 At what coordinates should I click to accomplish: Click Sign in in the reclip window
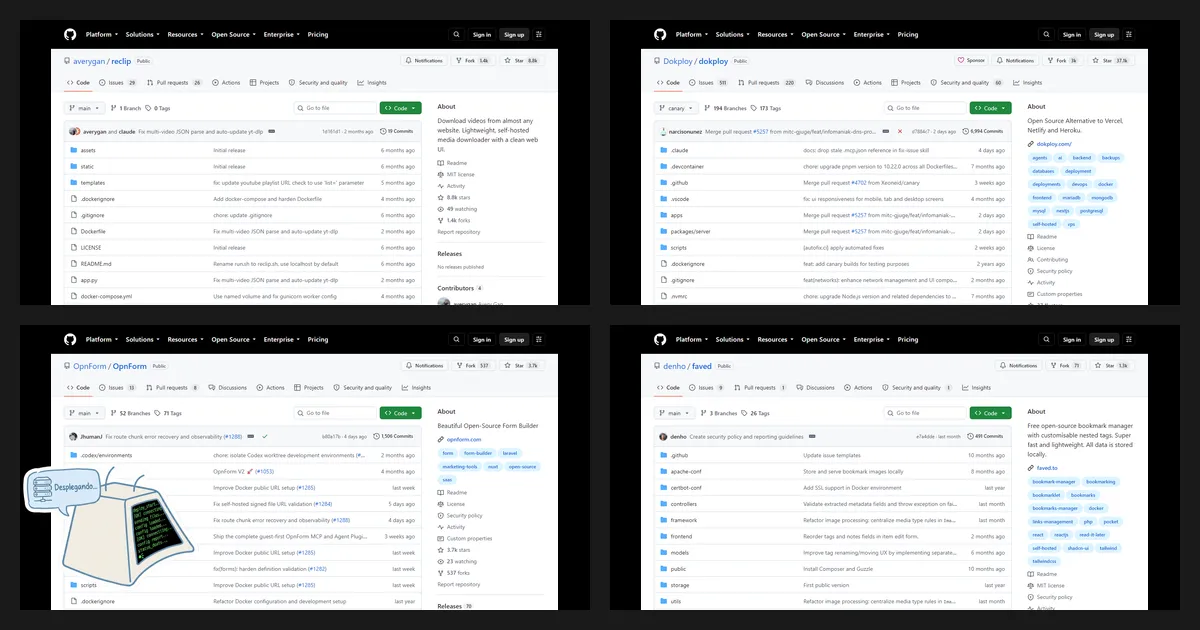pyautogui.click(x=482, y=34)
